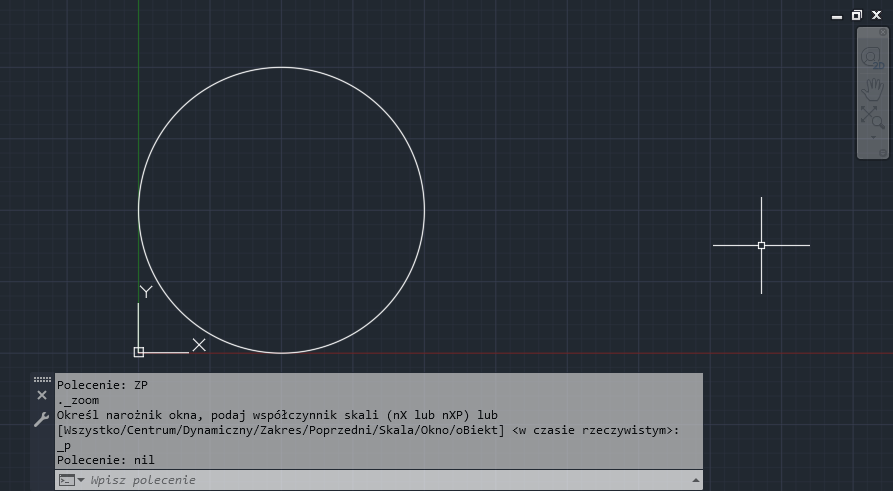
Task: Open command line customization wrench
Action: [x=42, y=420]
